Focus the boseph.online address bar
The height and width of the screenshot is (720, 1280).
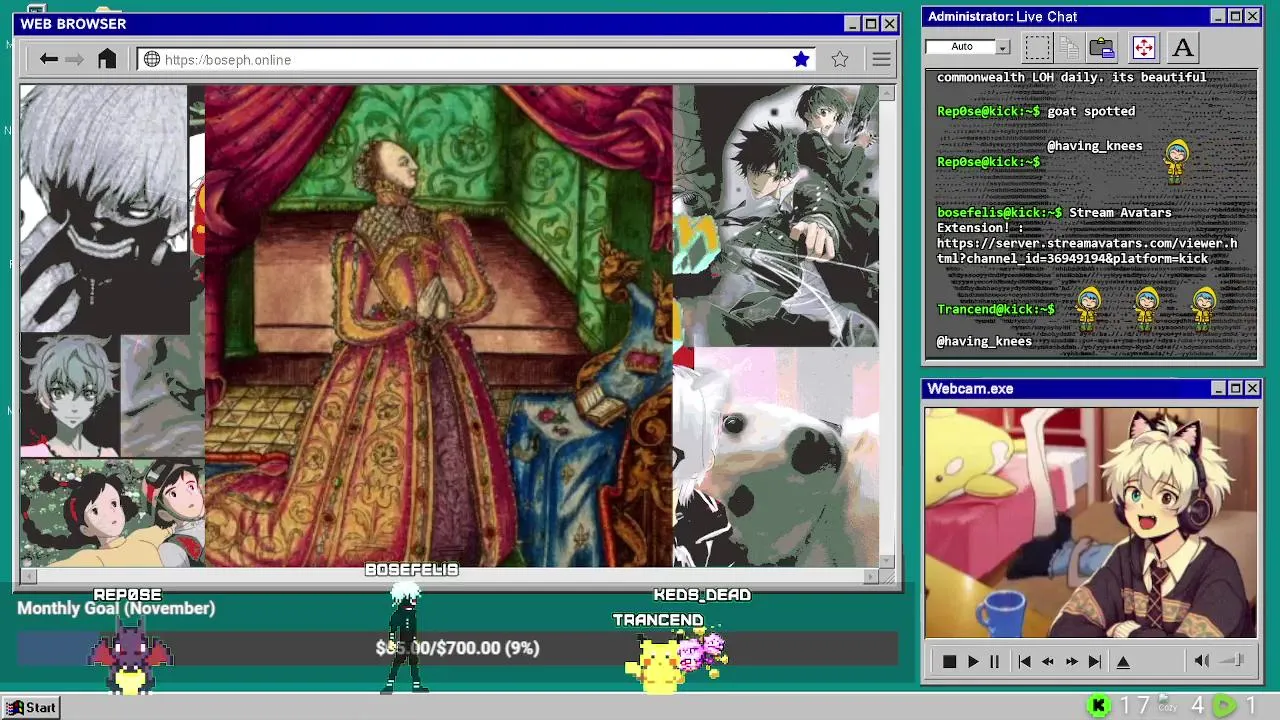click(x=477, y=59)
